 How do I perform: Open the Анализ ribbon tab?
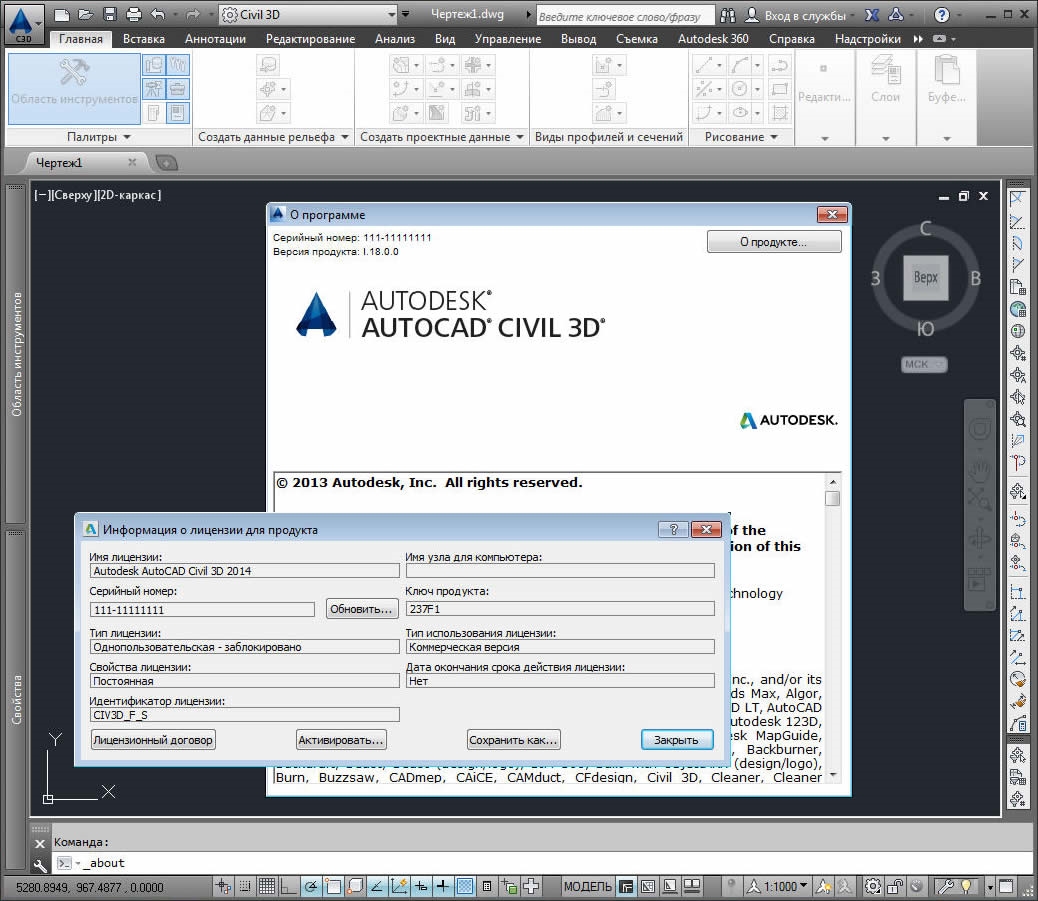click(x=394, y=39)
